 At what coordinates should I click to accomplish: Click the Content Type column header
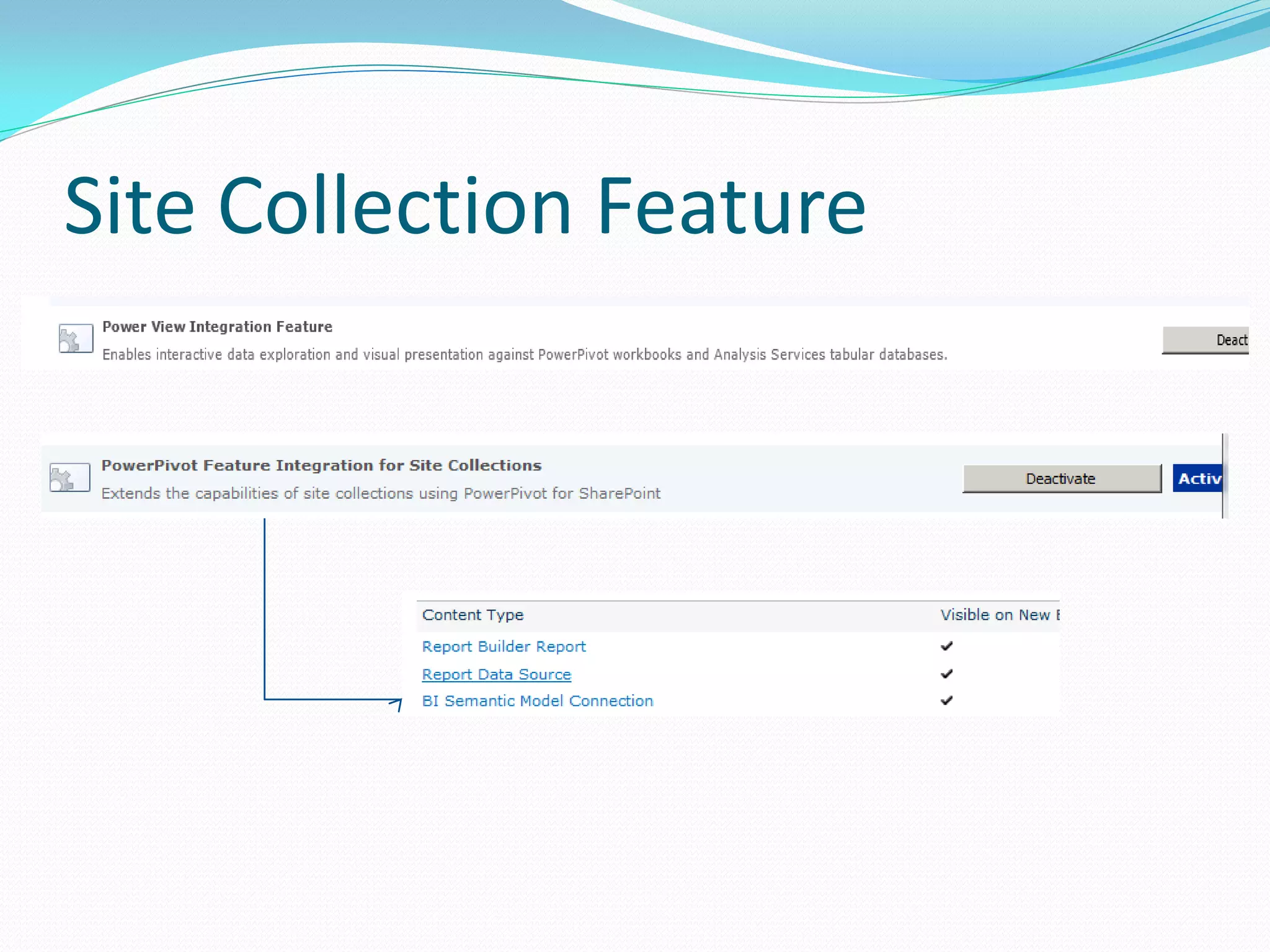click(x=473, y=615)
